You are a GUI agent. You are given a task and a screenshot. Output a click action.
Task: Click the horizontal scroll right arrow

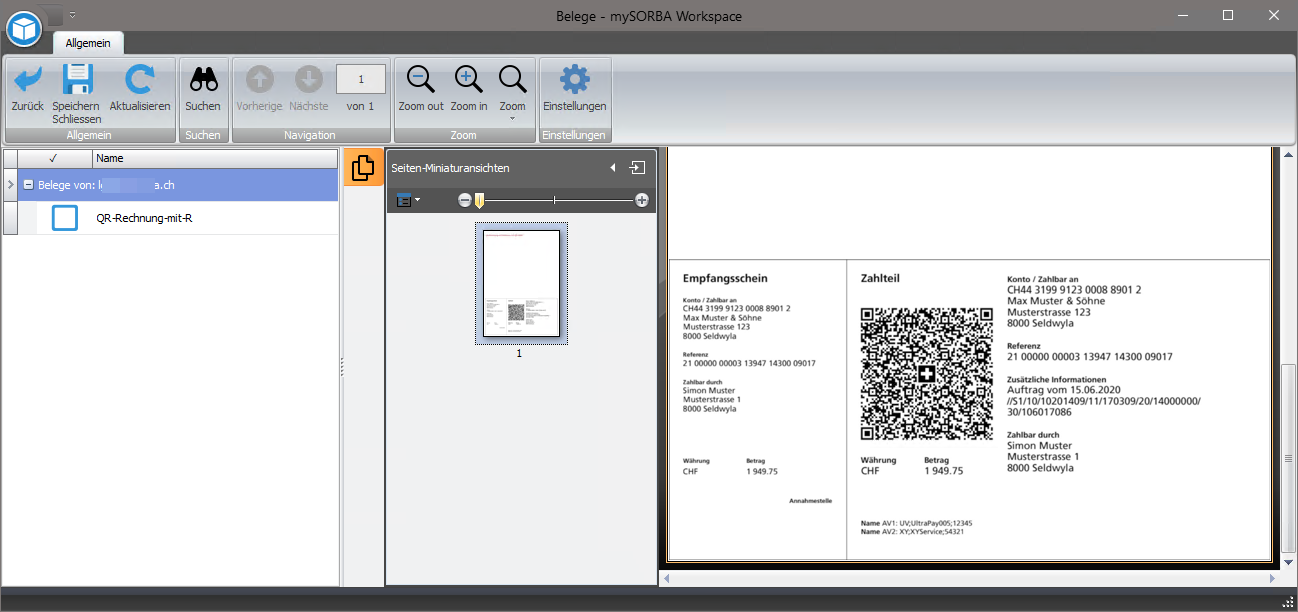[x=1272, y=578]
